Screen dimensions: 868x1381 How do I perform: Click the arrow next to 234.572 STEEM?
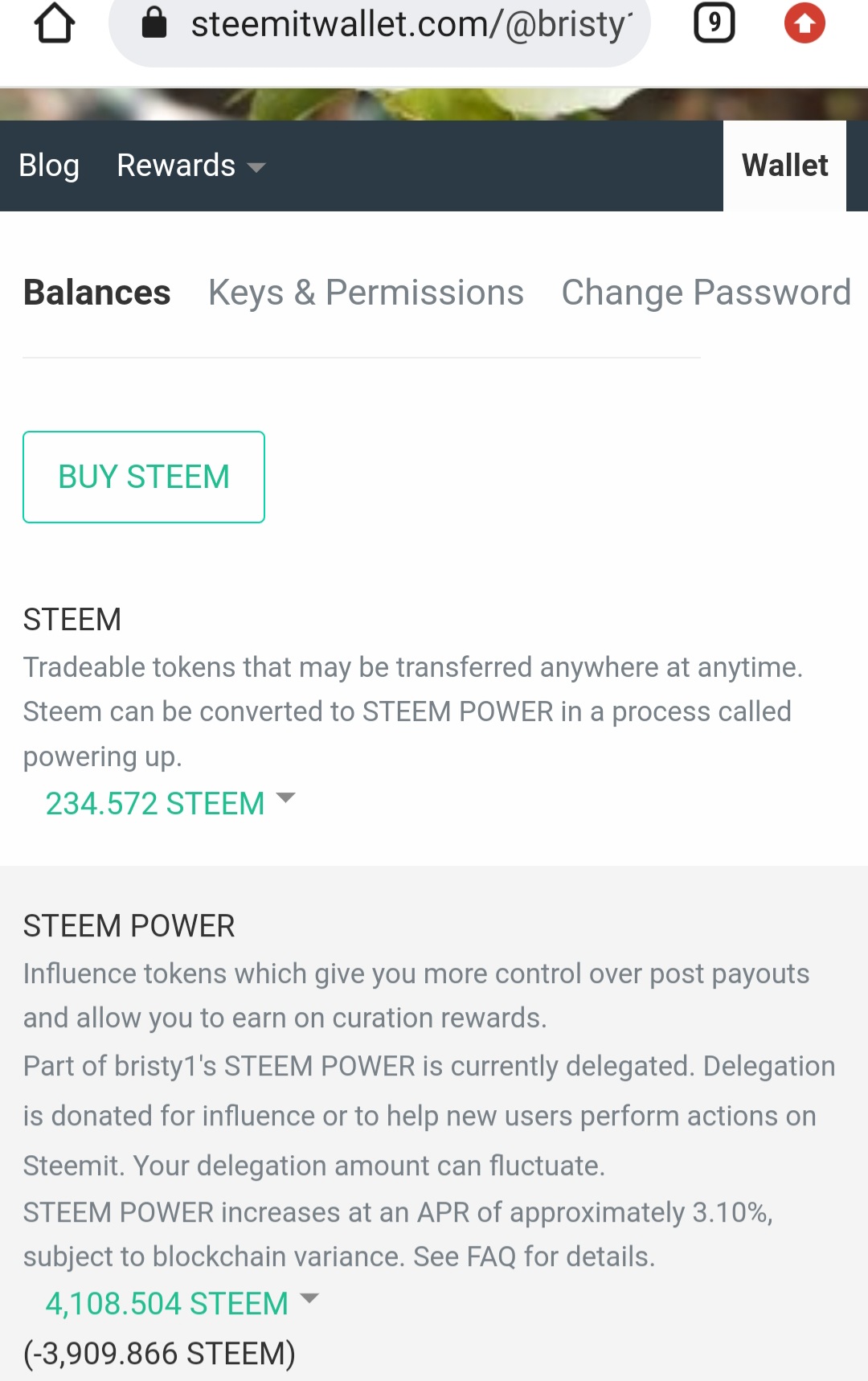[x=285, y=797]
